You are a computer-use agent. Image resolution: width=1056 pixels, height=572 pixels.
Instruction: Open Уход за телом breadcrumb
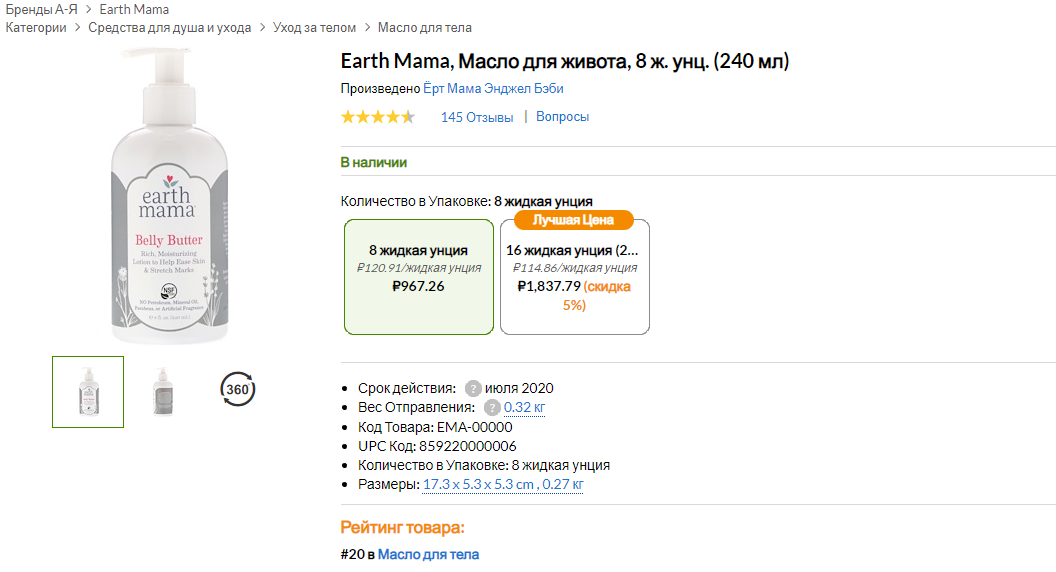(315, 27)
